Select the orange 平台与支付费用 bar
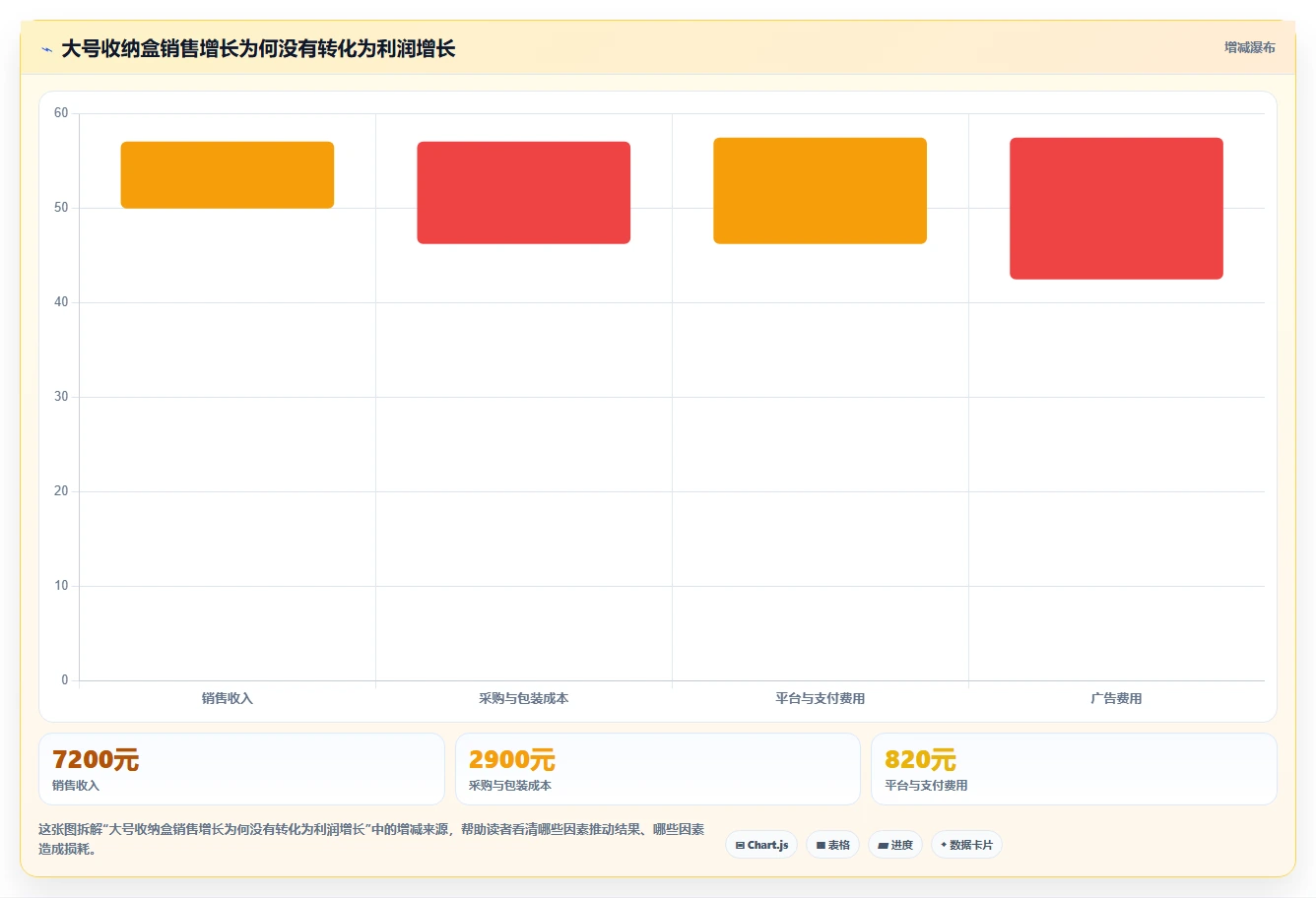 tap(820, 191)
